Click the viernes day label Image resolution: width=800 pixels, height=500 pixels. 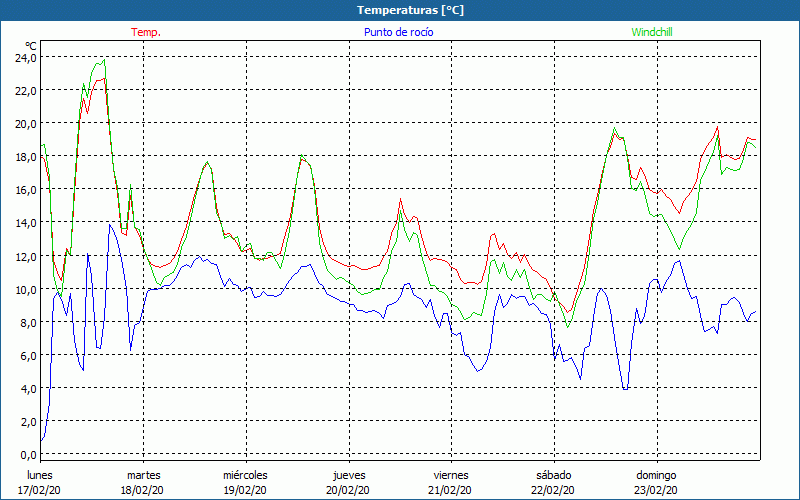coord(451,475)
